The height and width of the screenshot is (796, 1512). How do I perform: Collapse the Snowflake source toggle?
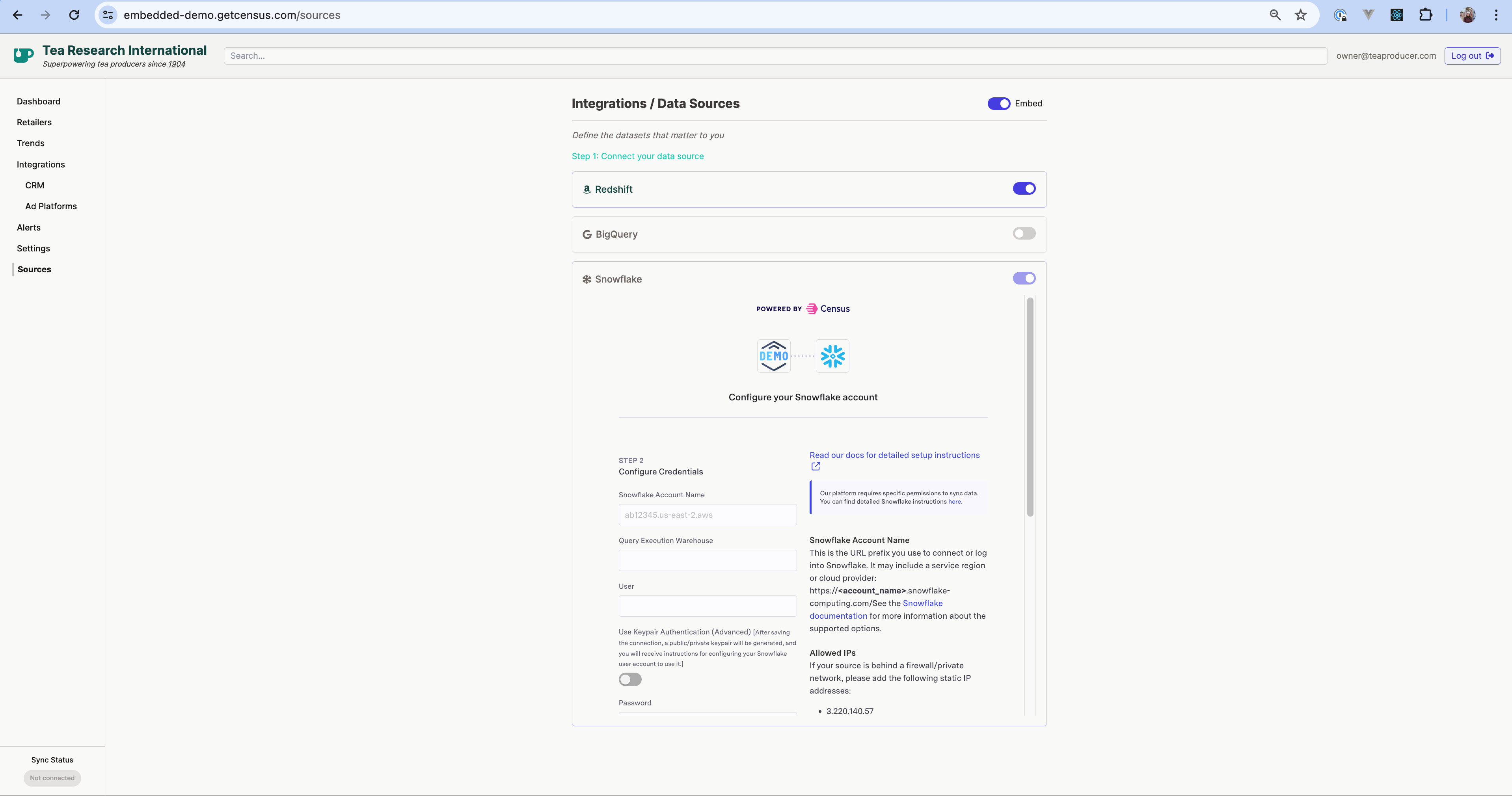pos(1024,278)
